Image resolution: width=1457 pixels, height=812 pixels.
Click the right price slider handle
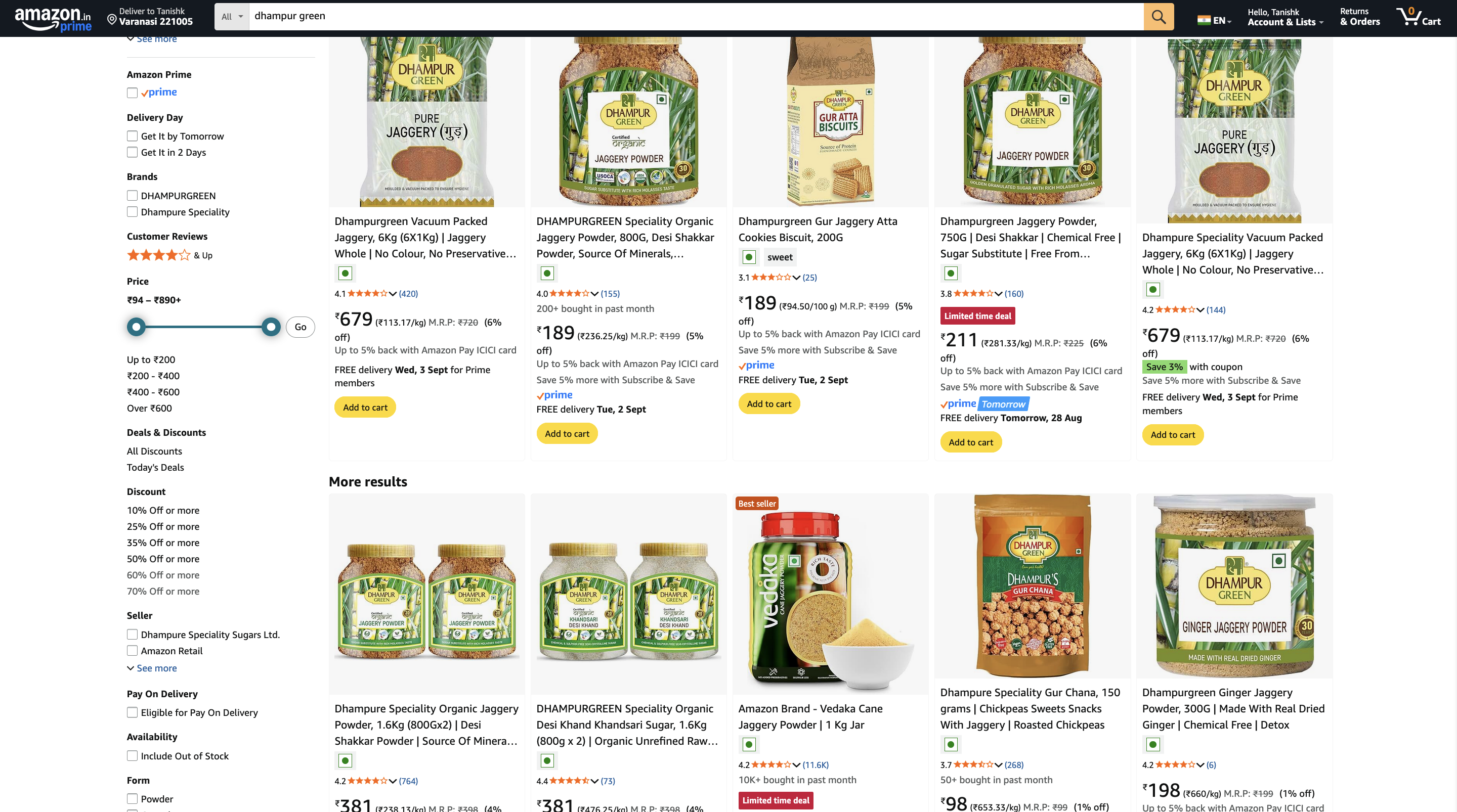(x=271, y=327)
